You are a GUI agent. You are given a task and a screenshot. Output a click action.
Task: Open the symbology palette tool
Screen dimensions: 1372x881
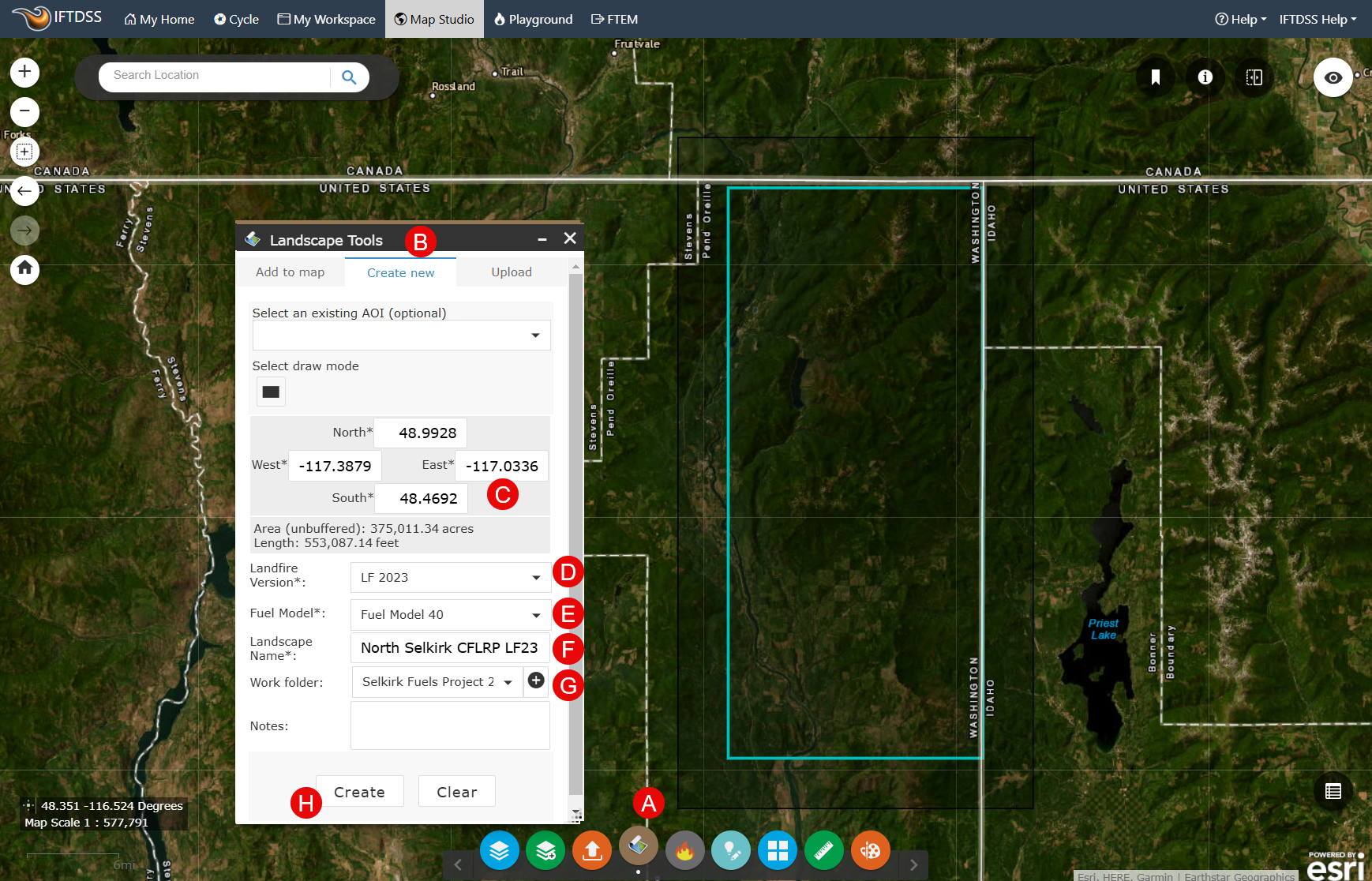pos(871,850)
